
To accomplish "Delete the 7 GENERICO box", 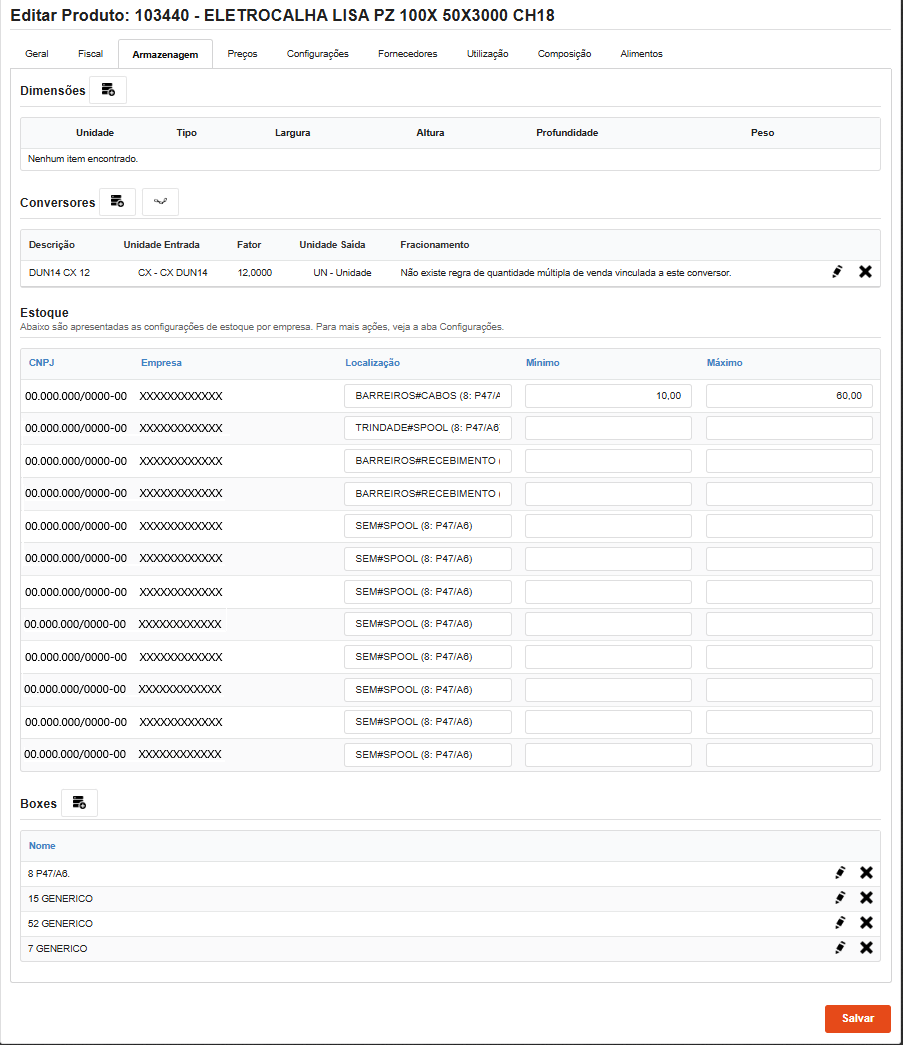I will (x=866, y=947).
